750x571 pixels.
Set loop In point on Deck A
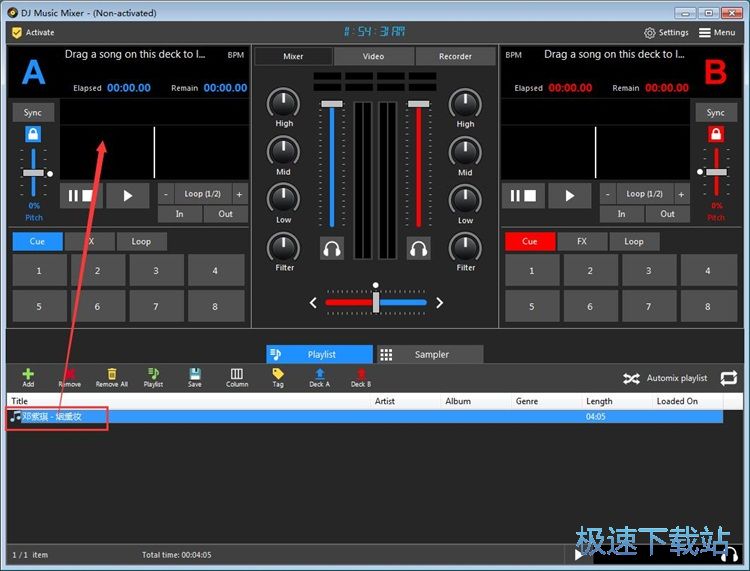coord(180,214)
